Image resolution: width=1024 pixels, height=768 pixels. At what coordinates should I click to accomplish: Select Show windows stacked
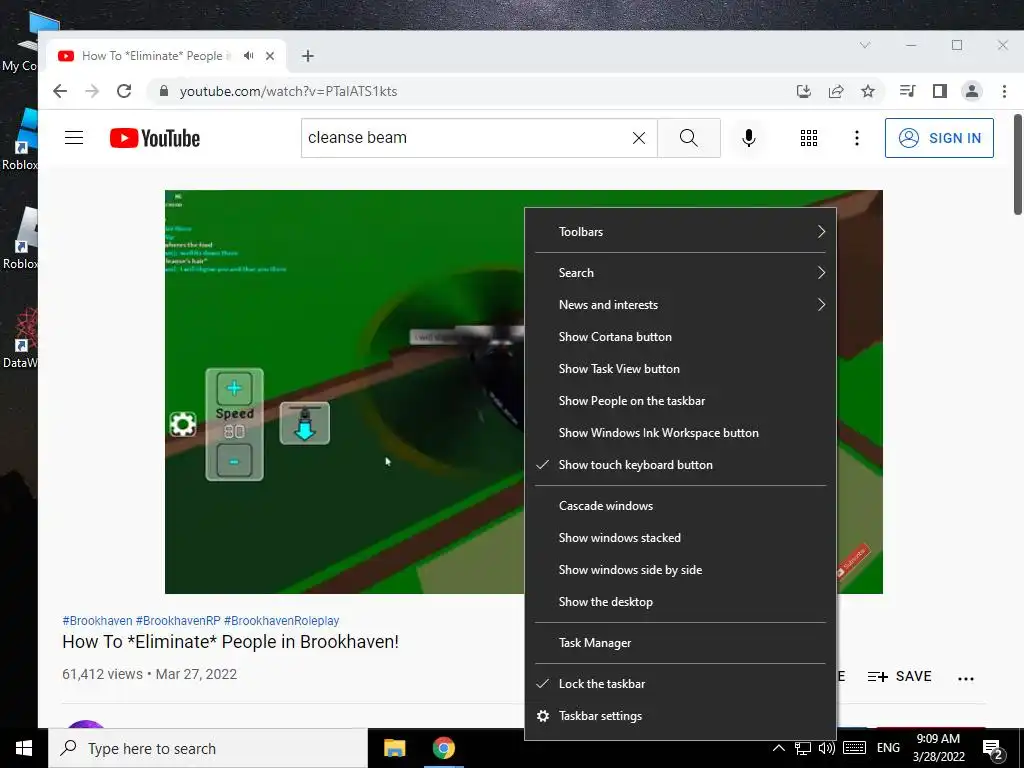click(680, 538)
